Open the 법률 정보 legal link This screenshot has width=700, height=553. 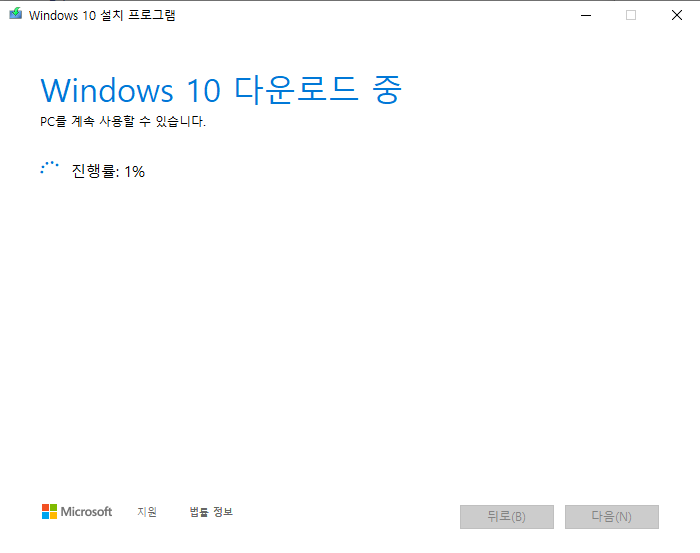click(x=211, y=511)
